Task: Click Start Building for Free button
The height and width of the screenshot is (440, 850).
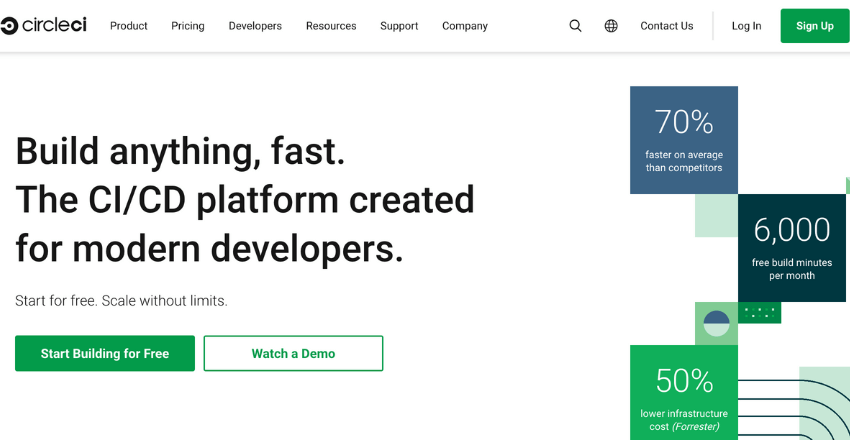Action: tap(105, 353)
